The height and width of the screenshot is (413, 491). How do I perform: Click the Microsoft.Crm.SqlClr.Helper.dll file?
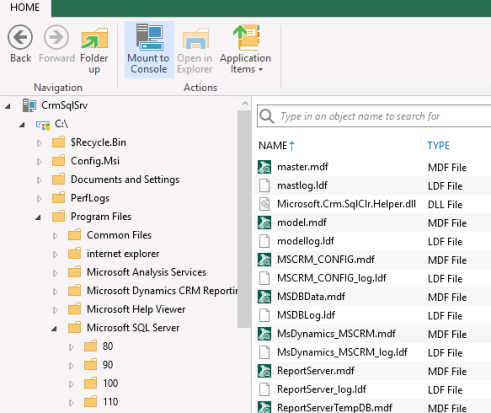tap(346, 204)
